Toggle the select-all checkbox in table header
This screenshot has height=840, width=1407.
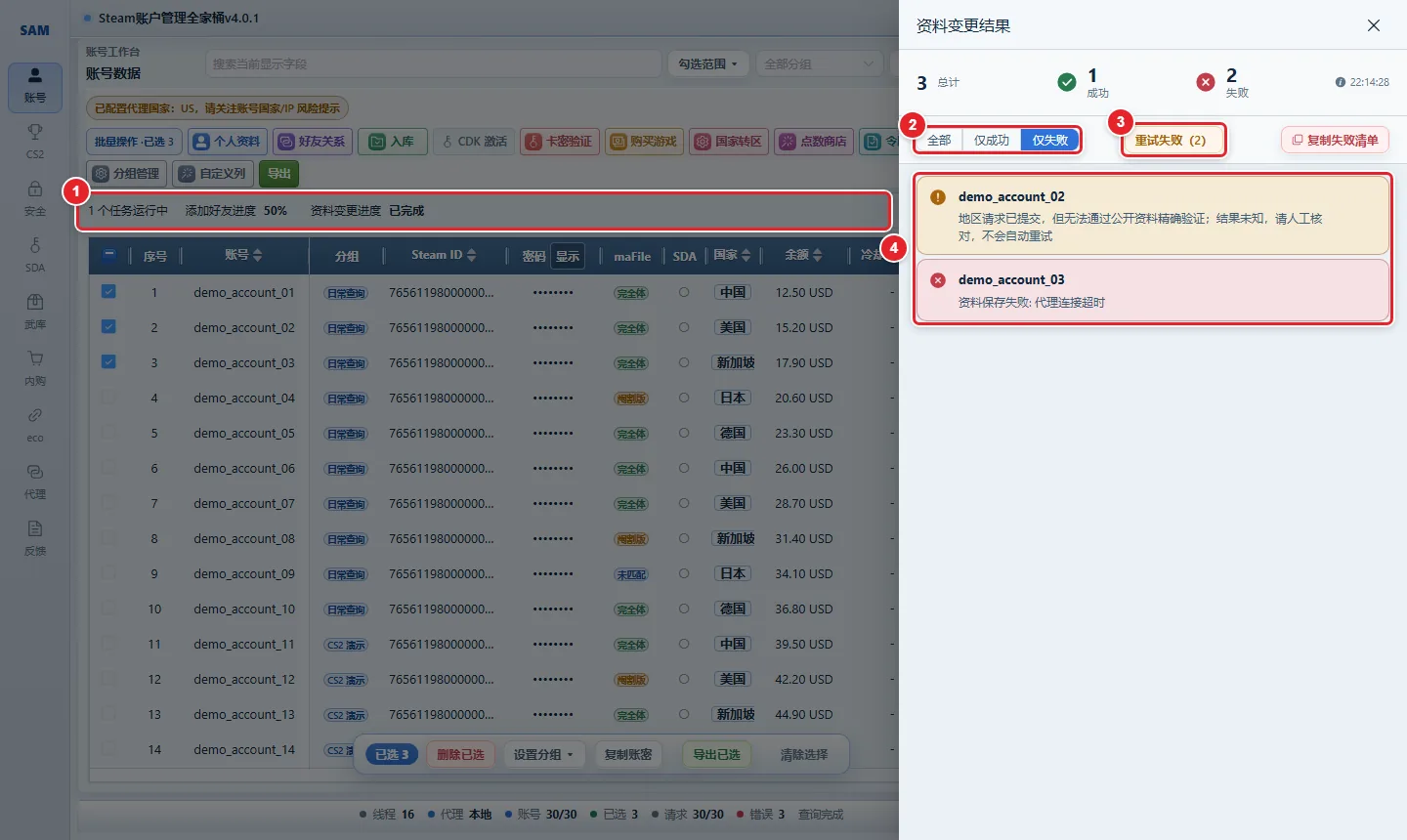(109, 255)
